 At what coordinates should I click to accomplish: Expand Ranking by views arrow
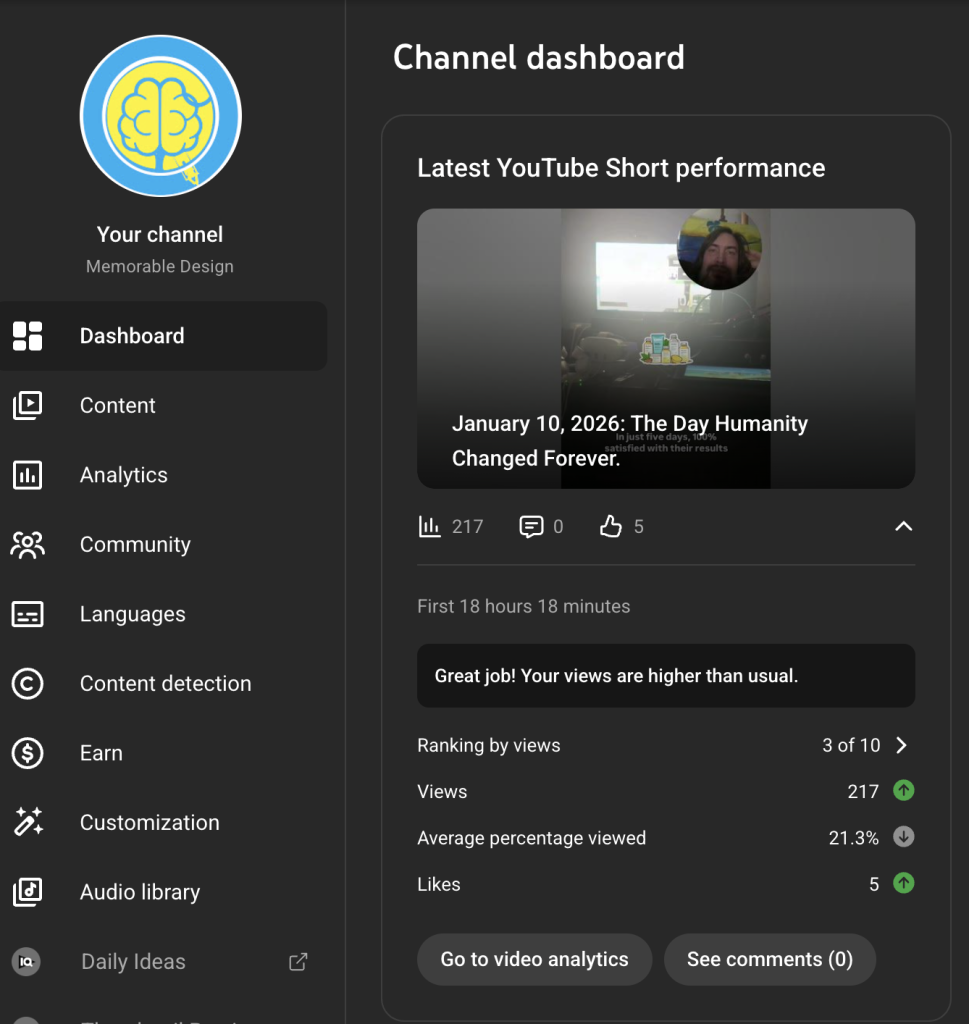click(x=901, y=745)
